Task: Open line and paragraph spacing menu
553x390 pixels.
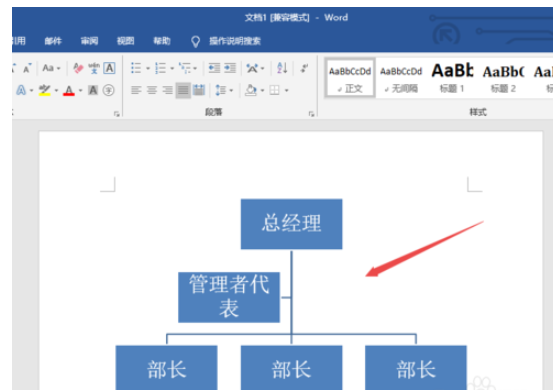Action: tap(224, 91)
